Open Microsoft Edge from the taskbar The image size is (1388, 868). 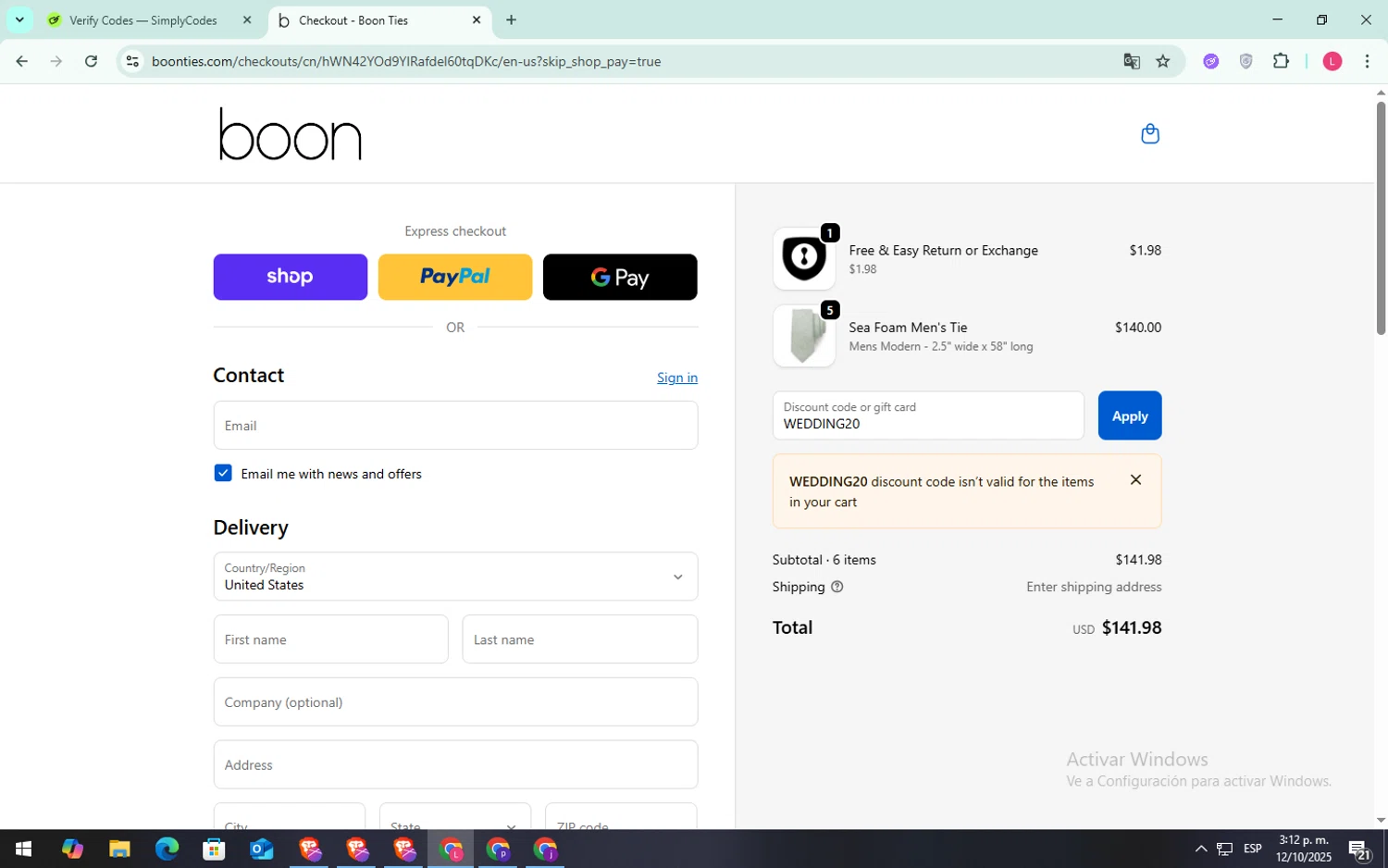167,849
